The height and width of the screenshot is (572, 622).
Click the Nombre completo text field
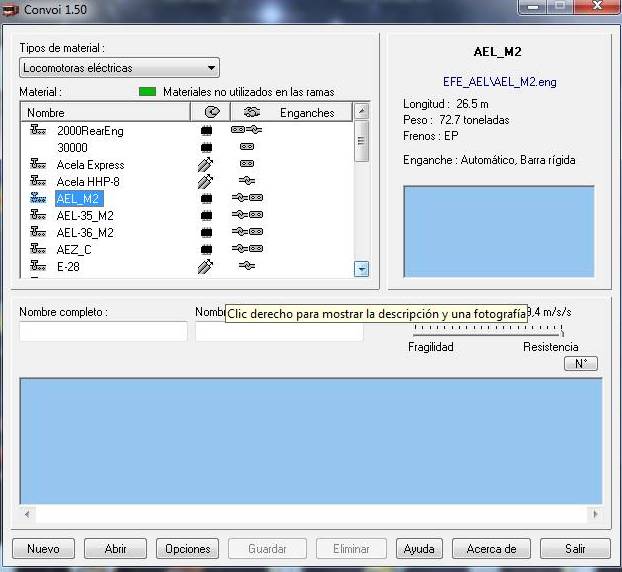103,331
